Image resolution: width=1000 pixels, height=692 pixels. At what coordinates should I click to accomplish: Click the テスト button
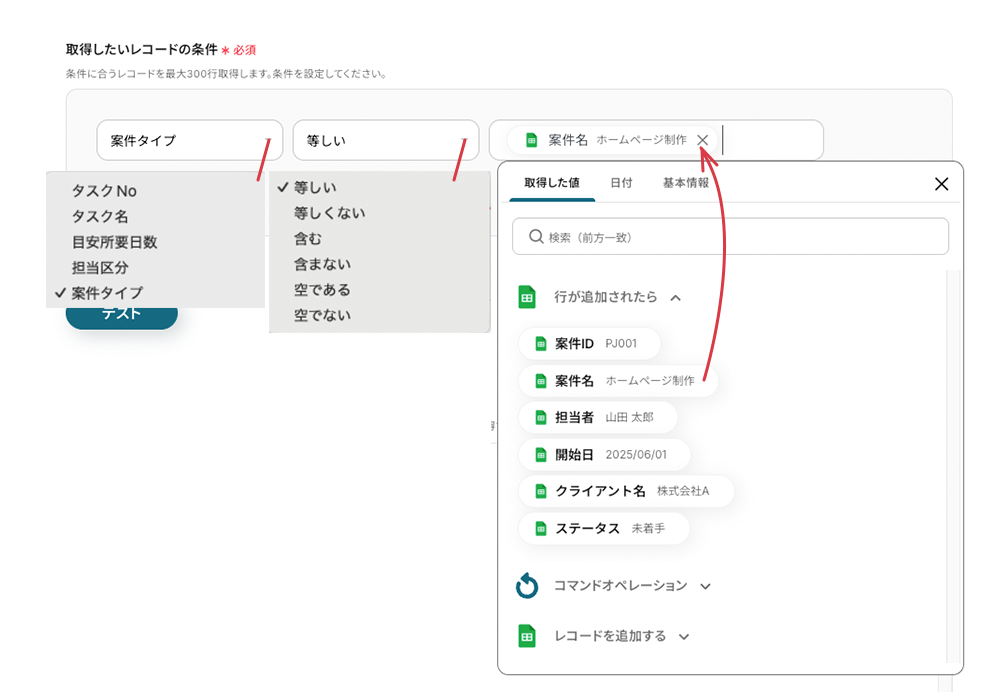pos(121,314)
